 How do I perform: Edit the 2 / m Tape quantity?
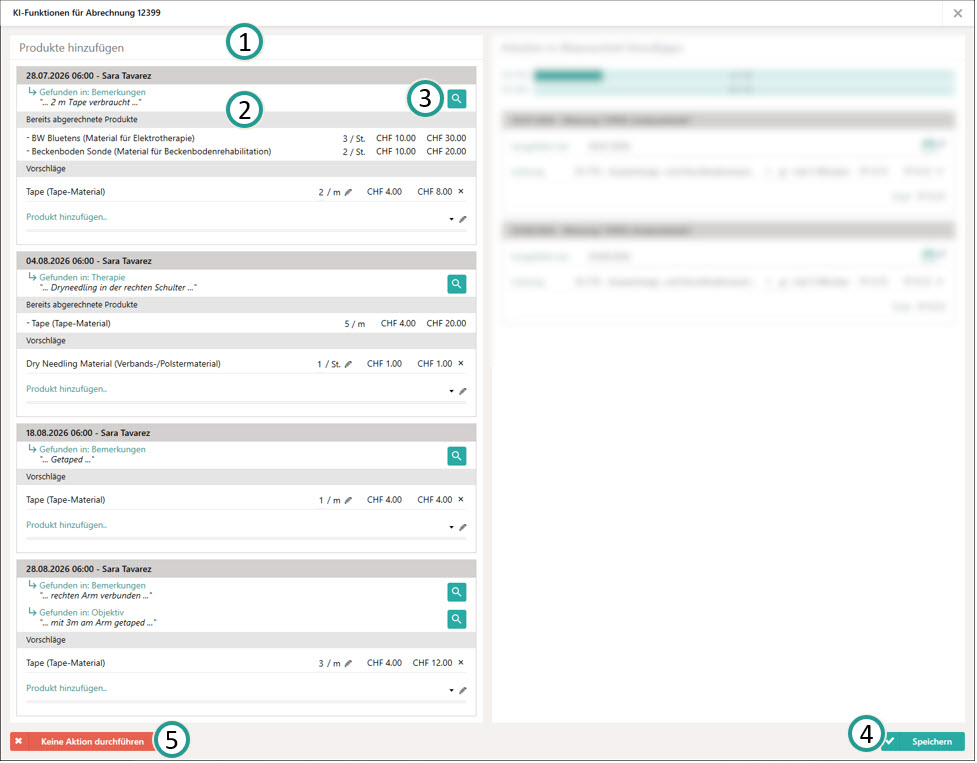348,192
